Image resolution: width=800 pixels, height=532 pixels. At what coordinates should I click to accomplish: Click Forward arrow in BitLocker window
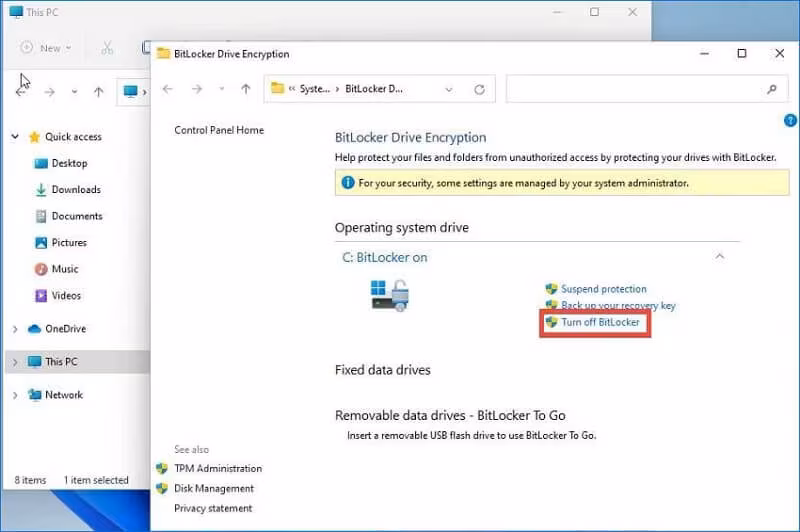pyautogui.click(x=196, y=89)
